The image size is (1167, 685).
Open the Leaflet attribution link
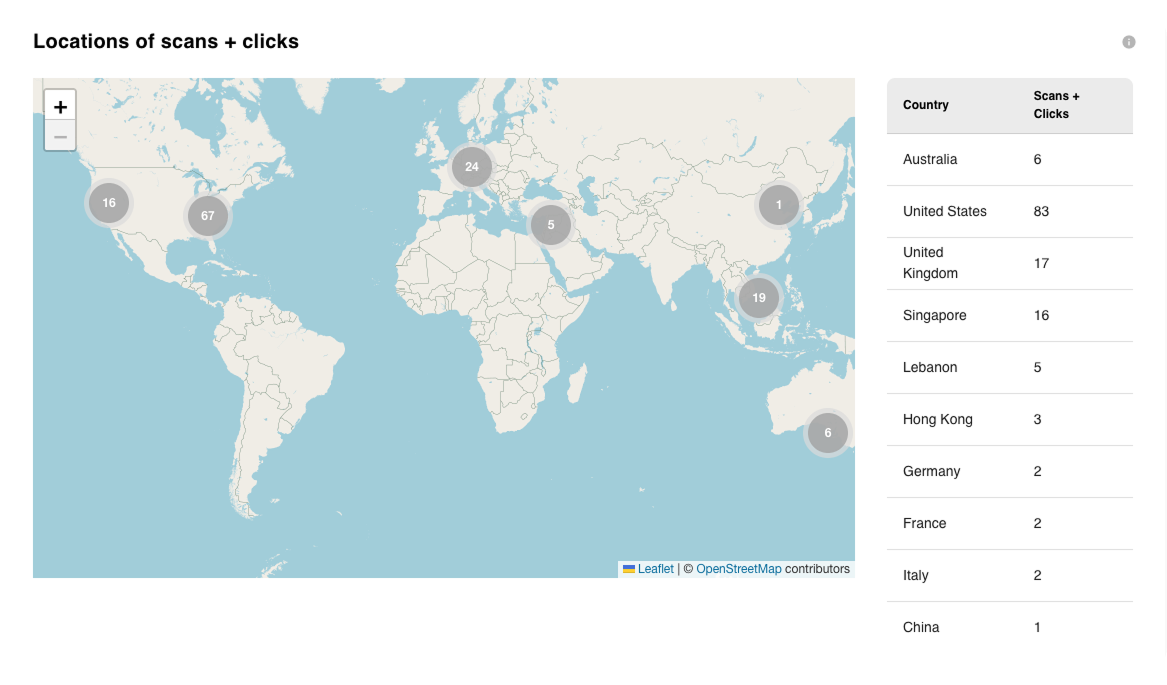pyautogui.click(x=655, y=569)
